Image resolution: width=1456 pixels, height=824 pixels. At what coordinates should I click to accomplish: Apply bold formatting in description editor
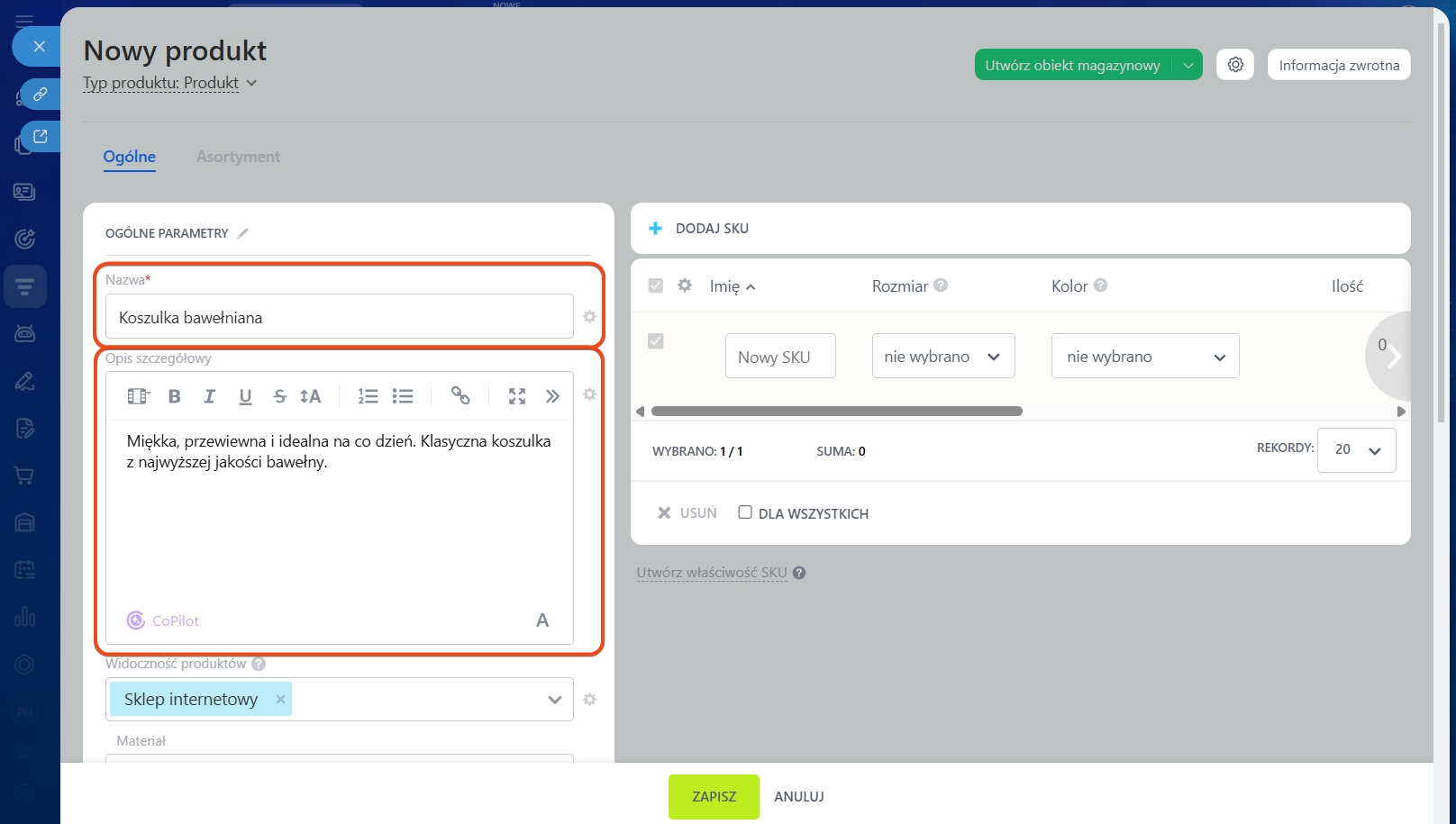(175, 396)
